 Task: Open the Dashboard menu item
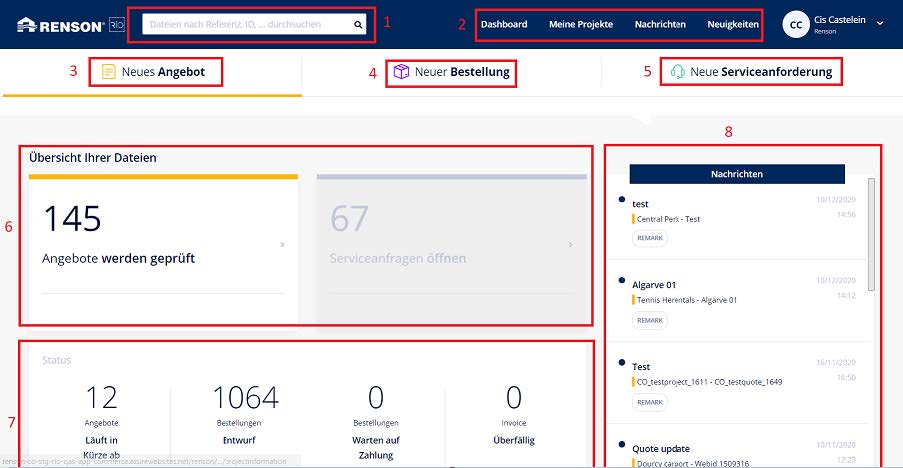[x=504, y=24]
